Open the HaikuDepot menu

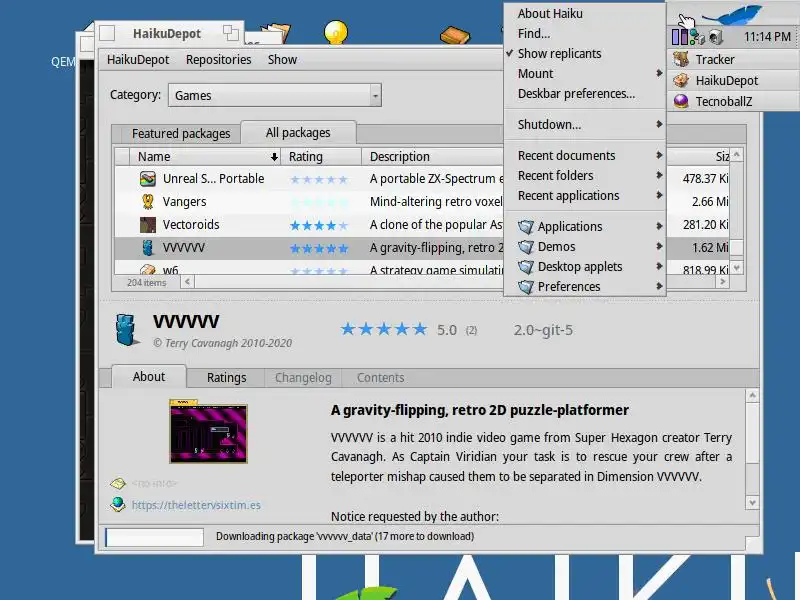(138, 60)
